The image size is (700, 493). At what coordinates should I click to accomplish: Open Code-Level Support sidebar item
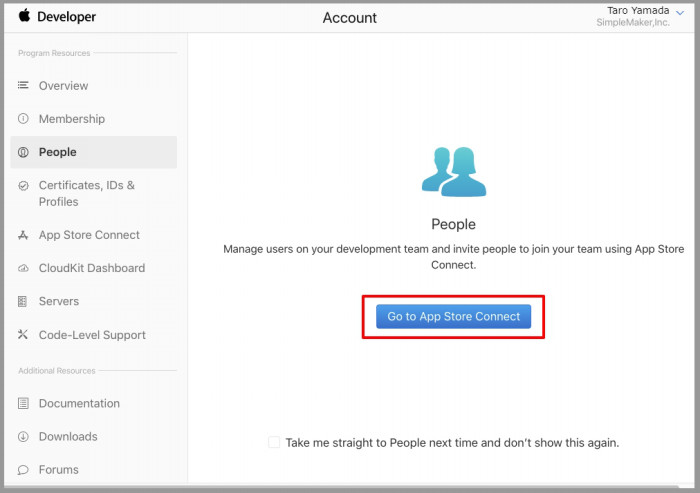92,335
